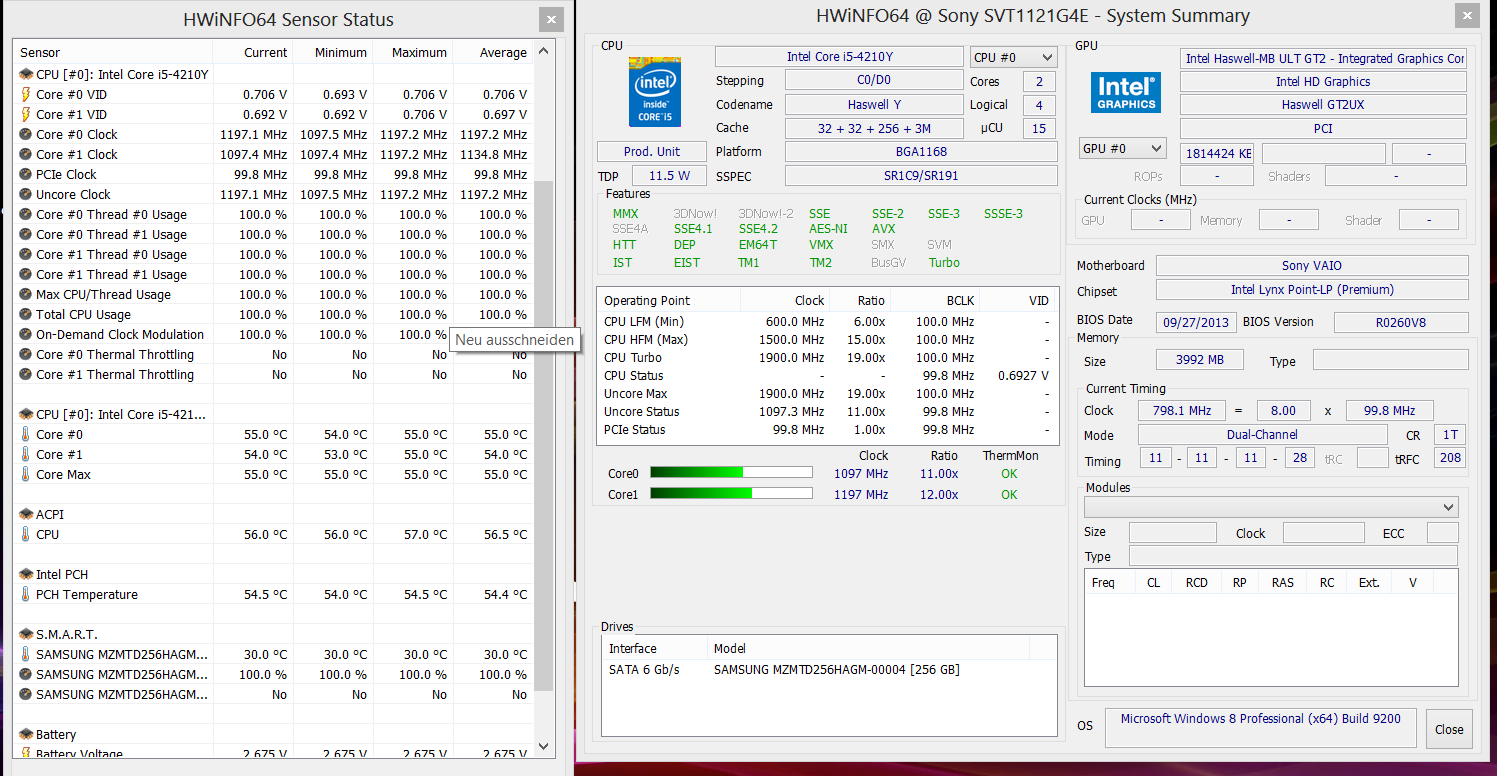Click the icon for Core #1 Thread #1 Usage
The width and height of the screenshot is (1497, 776).
coord(26,274)
